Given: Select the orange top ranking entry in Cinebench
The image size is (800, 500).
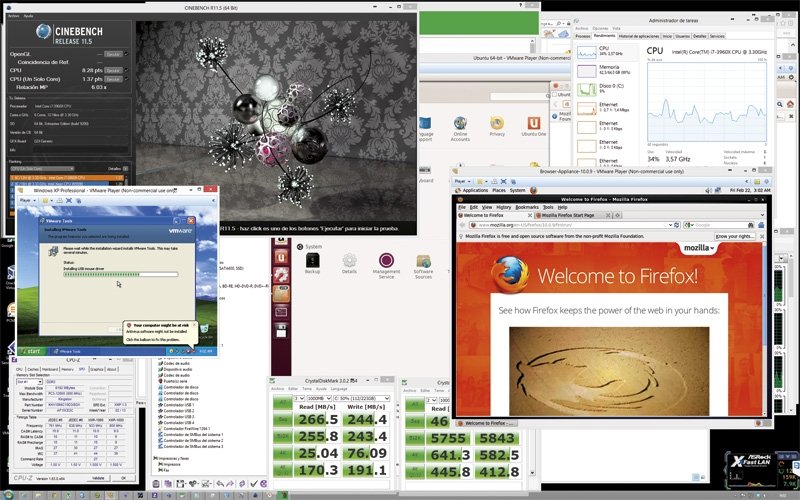Looking at the screenshot, I should click(67, 178).
